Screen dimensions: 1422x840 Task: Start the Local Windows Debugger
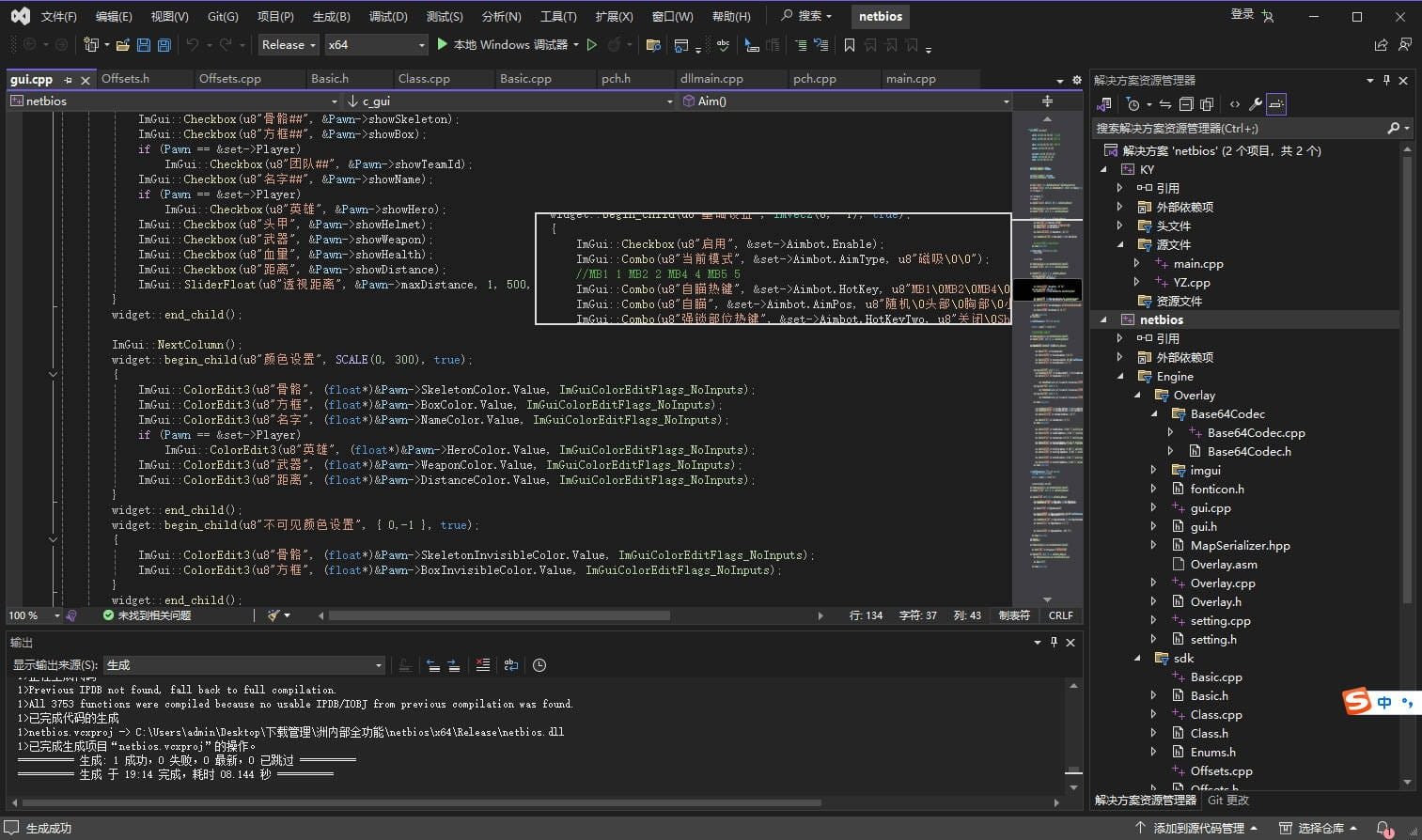tap(502, 44)
